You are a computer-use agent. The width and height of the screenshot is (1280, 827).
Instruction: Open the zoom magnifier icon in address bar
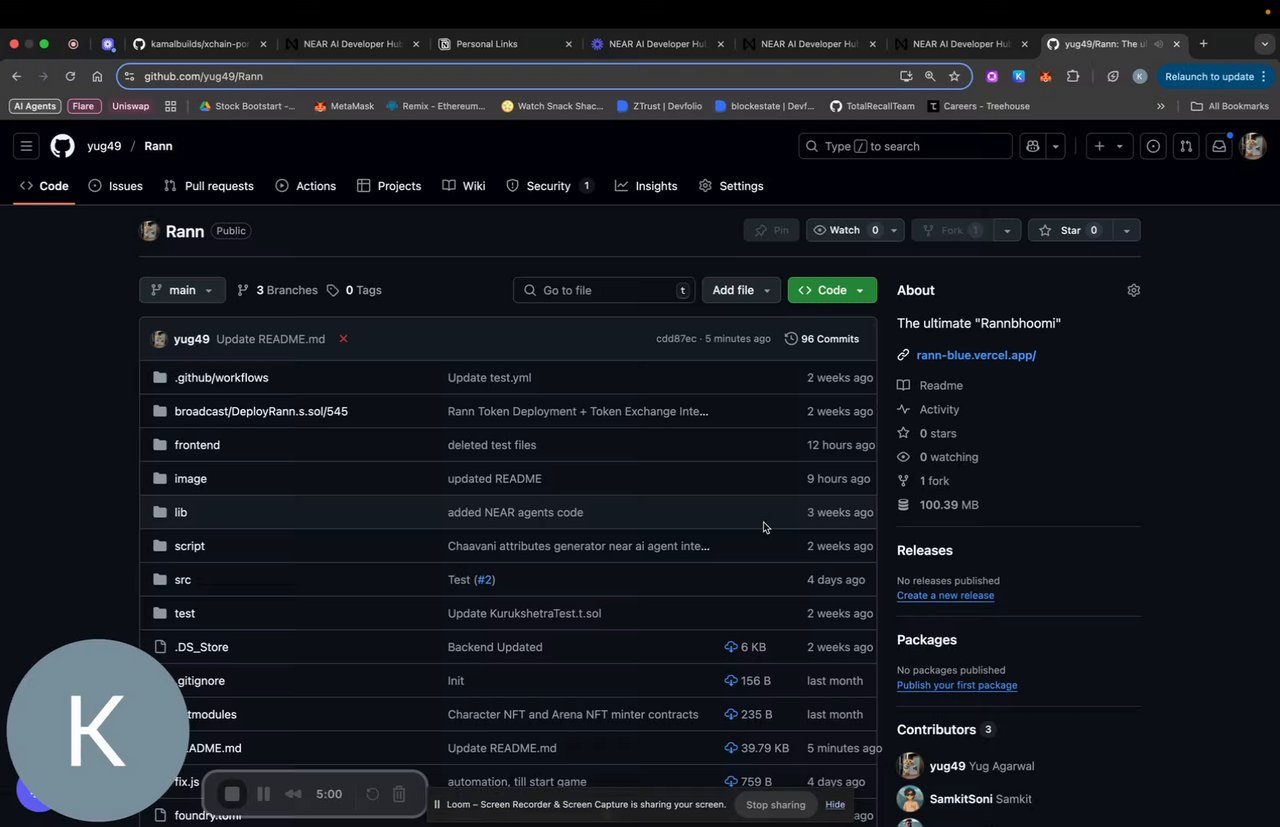(930, 76)
